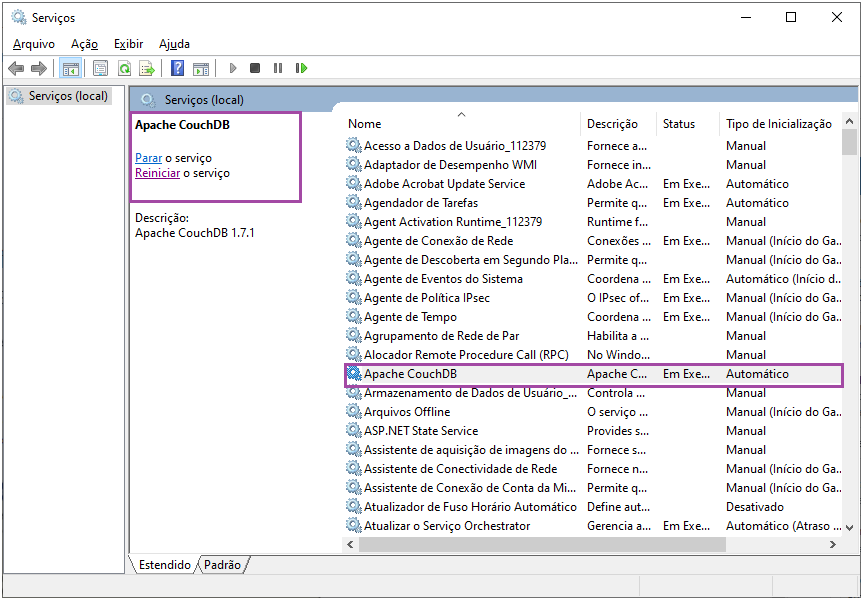Click the vertical scrollbar down arrow
This screenshot has height=599, width=863.
(x=849, y=527)
